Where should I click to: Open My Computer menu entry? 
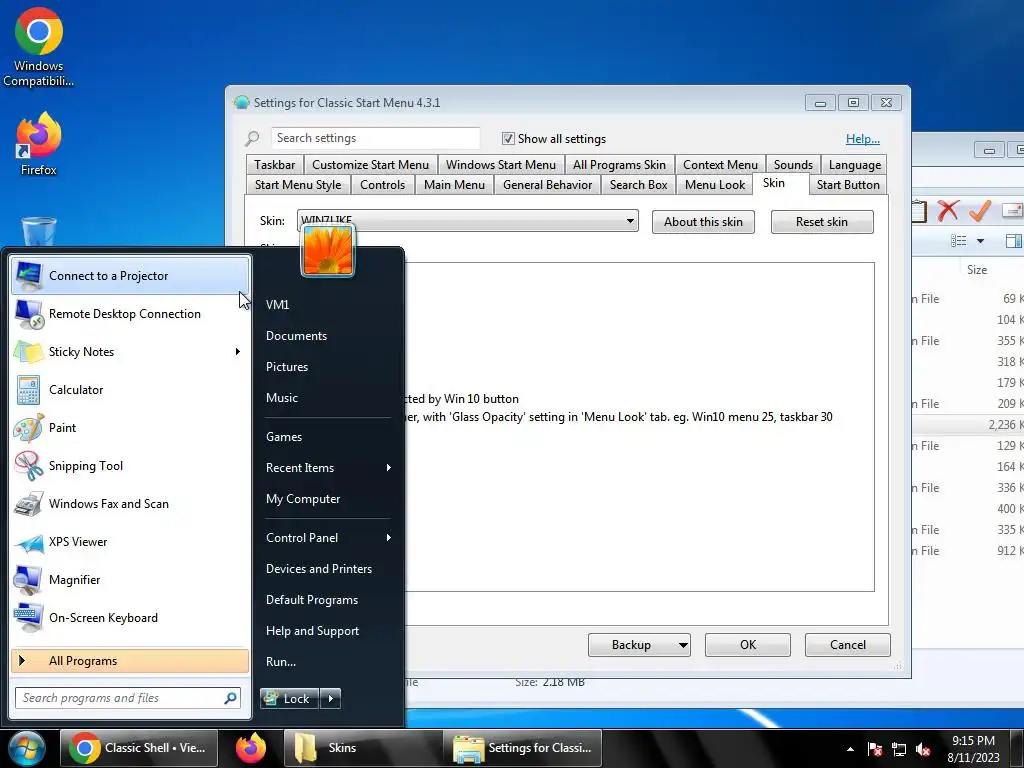click(x=303, y=499)
